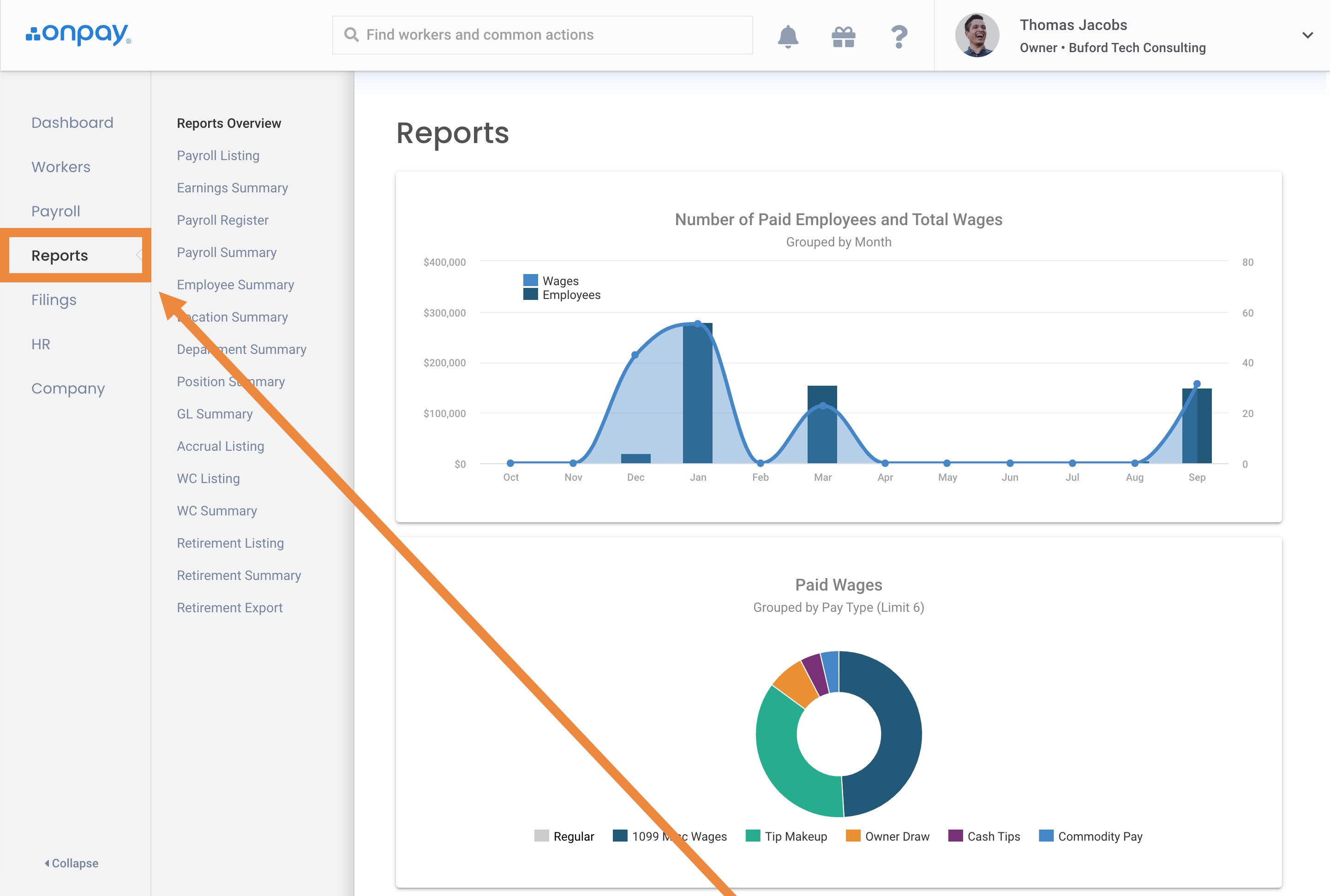This screenshot has height=896, width=1330.
Task: Click the Owner Draw color swatch
Action: pyautogui.click(x=853, y=836)
